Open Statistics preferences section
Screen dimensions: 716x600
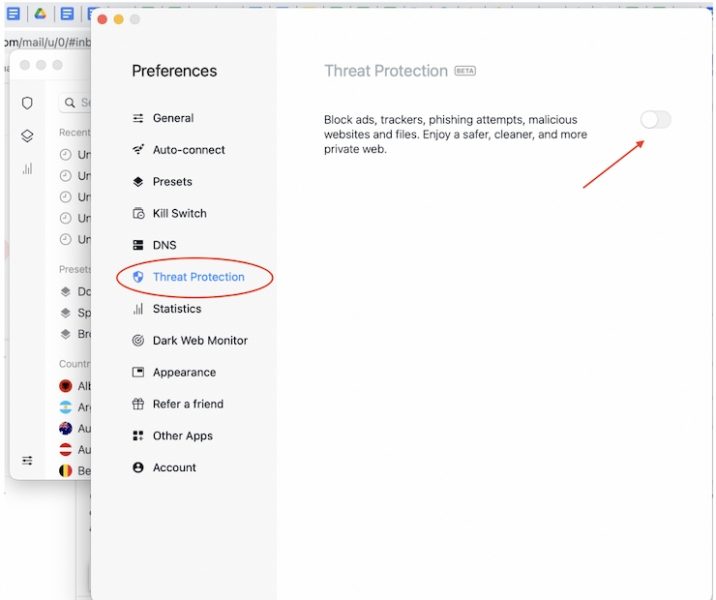(167, 309)
